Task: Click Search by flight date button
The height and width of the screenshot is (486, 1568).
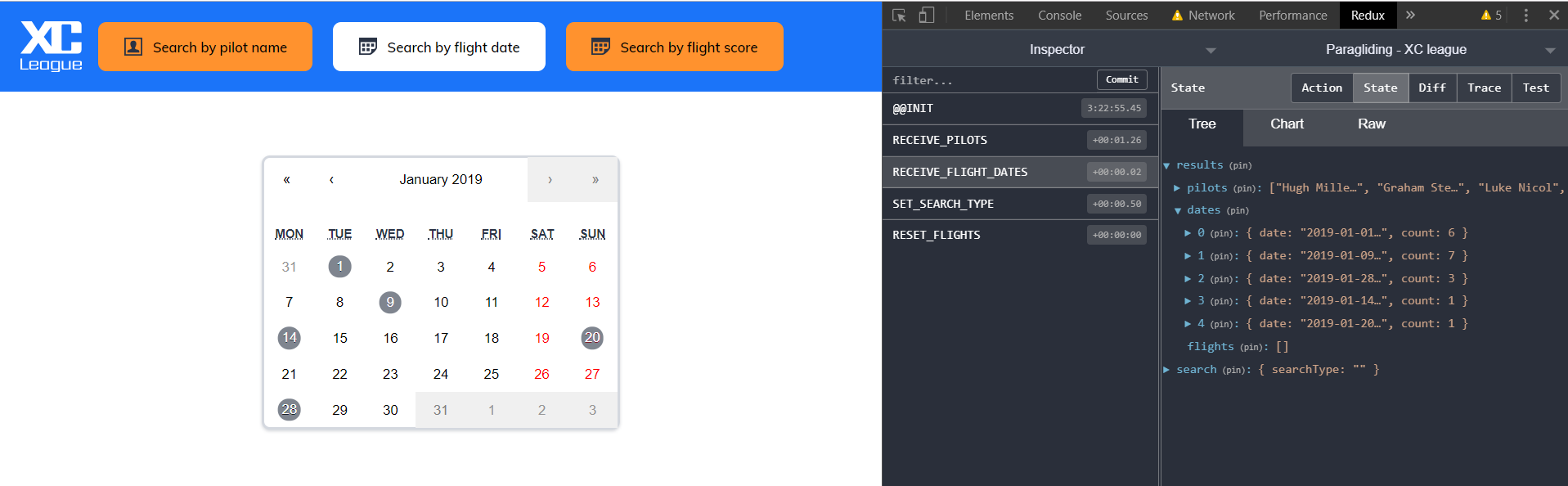Action: tap(439, 47)
